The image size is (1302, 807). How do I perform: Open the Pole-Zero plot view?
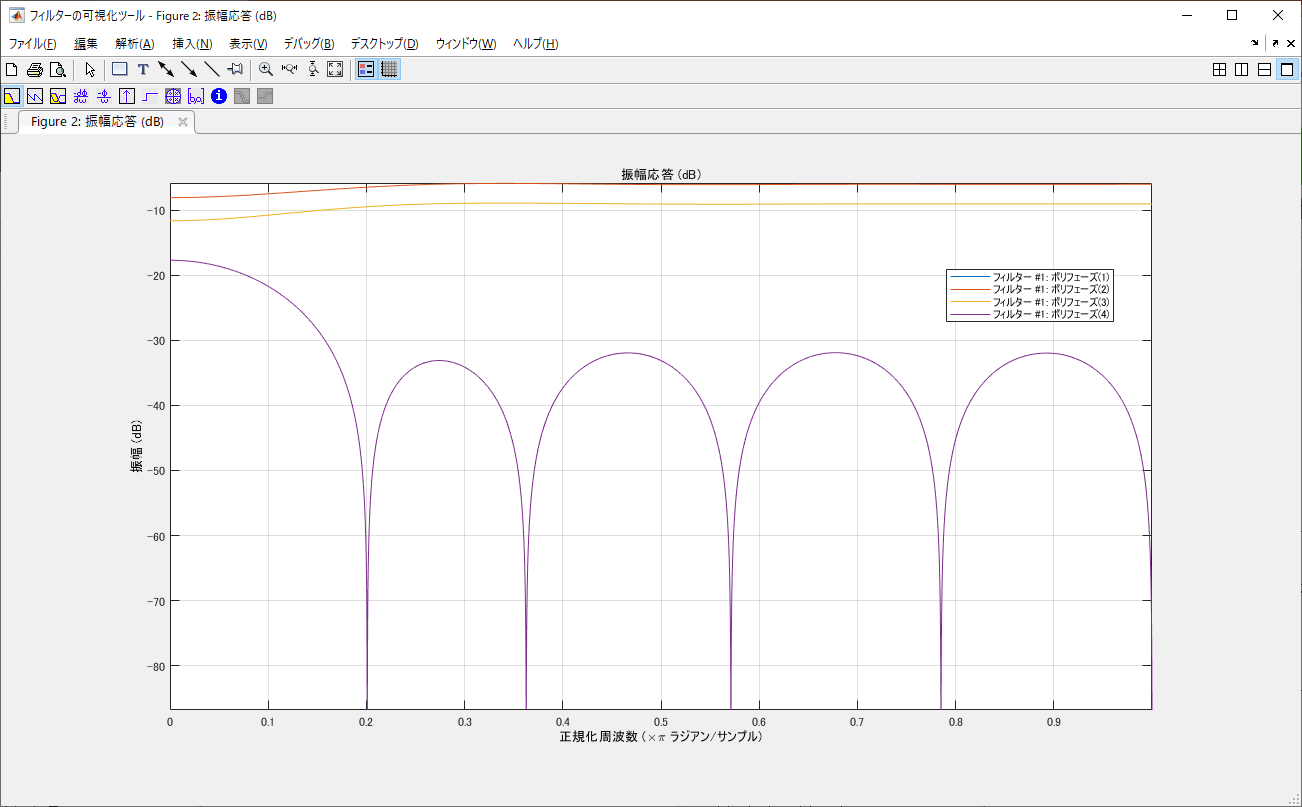pos(173,96)
